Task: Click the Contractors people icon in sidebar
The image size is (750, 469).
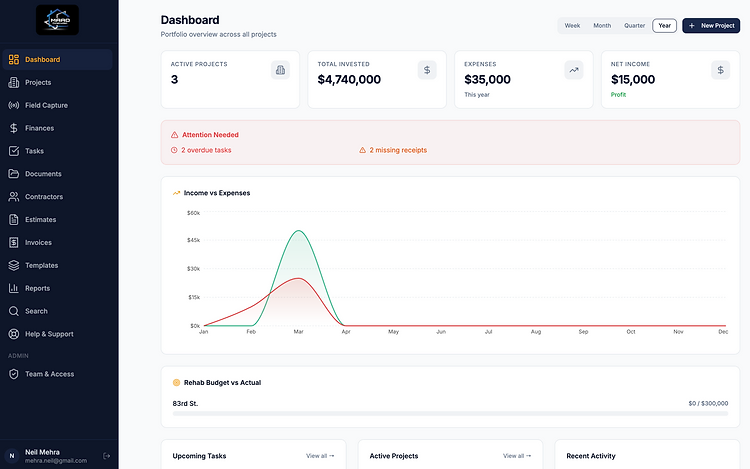Action: tap(13, 196)
